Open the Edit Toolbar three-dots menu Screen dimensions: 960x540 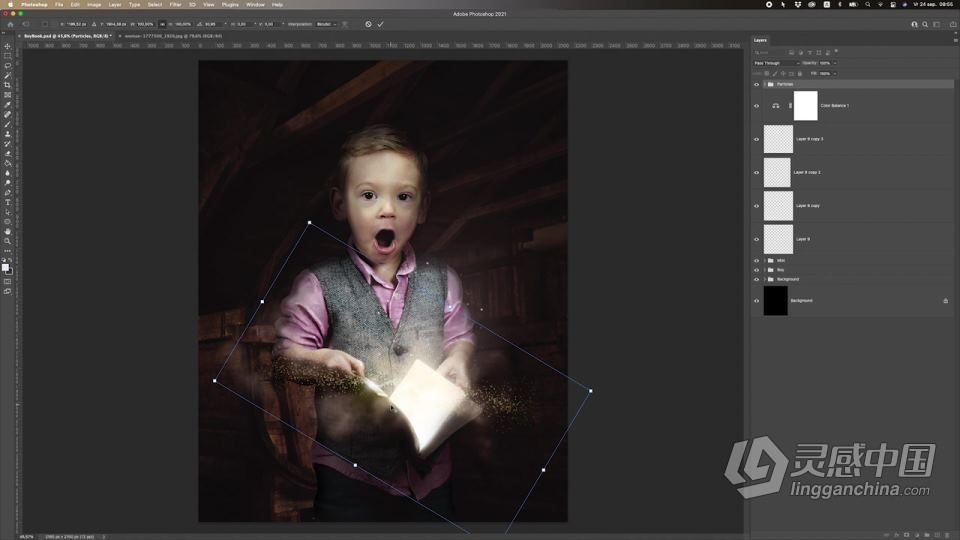[7, 251]
